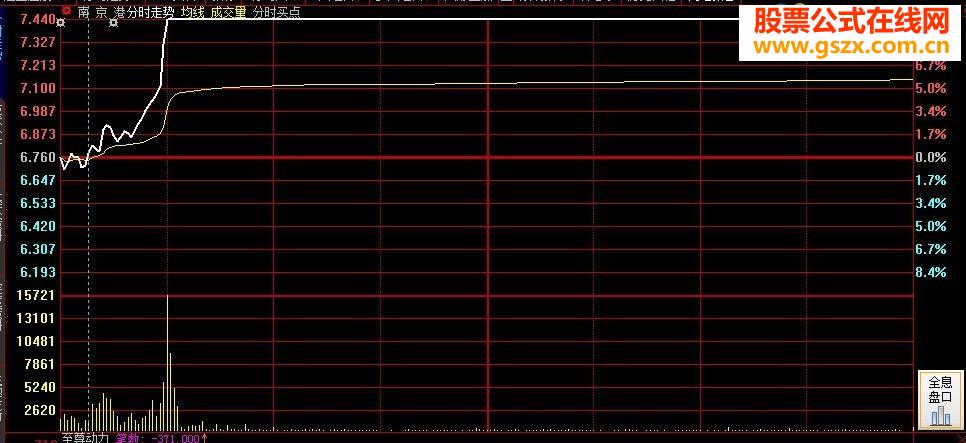The width and height of the screenshot is (966, 443).
Task: Click the 7861 volume axis value
Action: click(41, 365)
